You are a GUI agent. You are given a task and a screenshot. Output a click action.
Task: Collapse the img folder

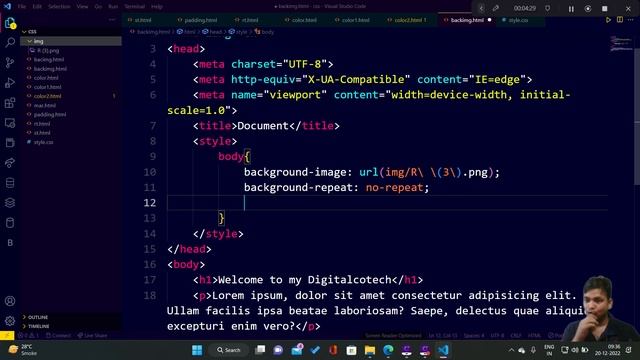pos(71,41)
